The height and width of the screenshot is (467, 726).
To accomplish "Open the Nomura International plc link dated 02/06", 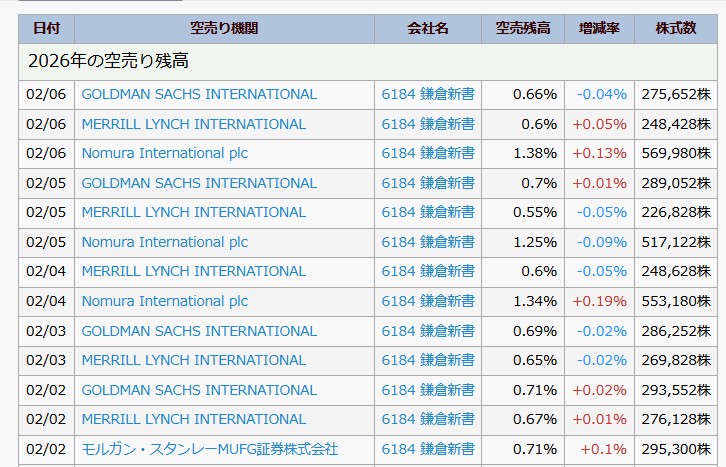I will [164, 153].
